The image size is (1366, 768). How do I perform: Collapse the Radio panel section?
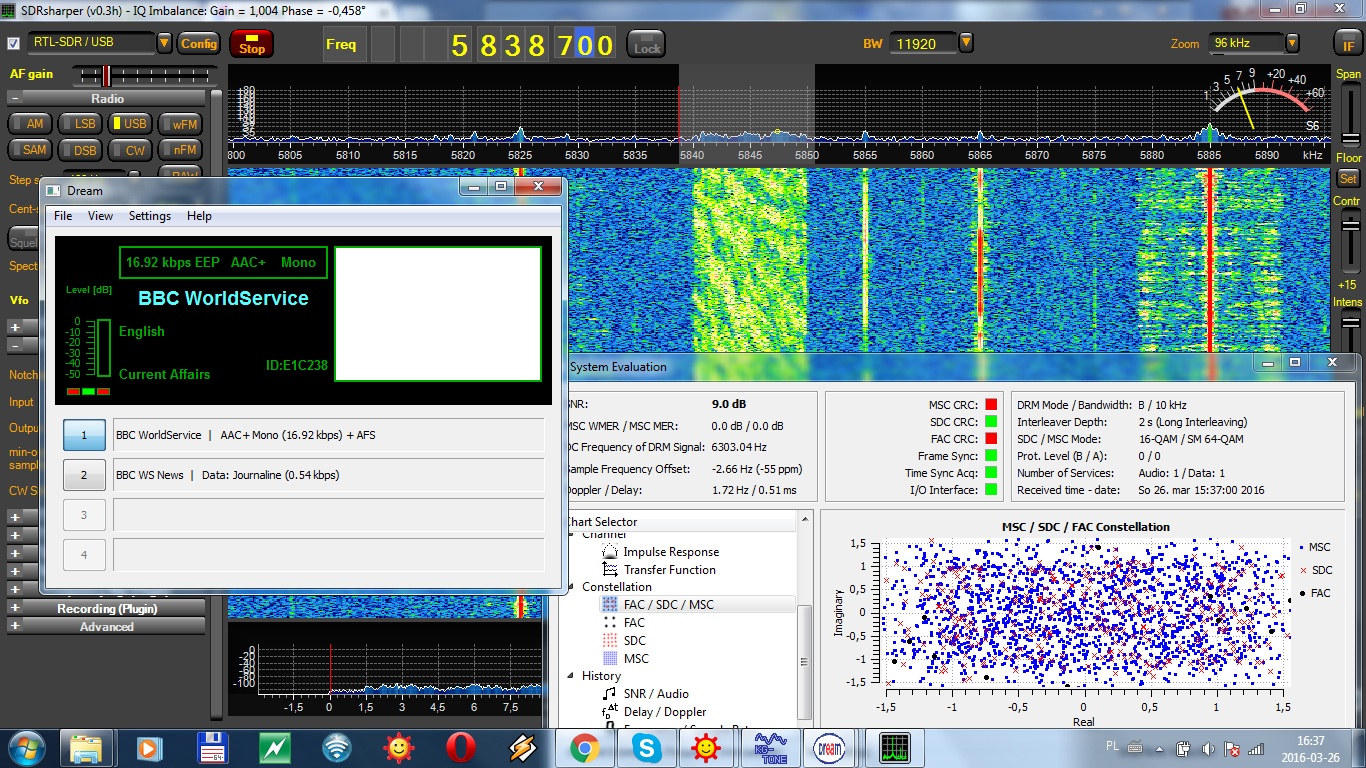(x=14, y=98)
